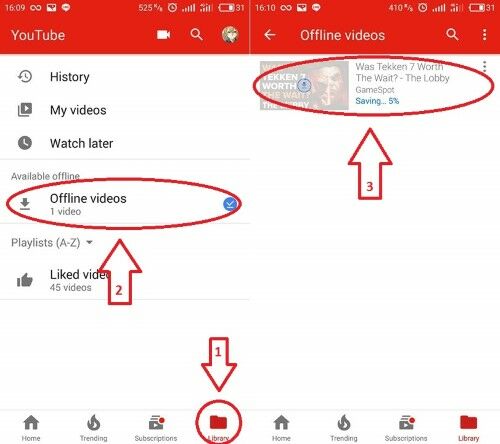Open History from the library list

pyautogui.click(x=125, y=77)
